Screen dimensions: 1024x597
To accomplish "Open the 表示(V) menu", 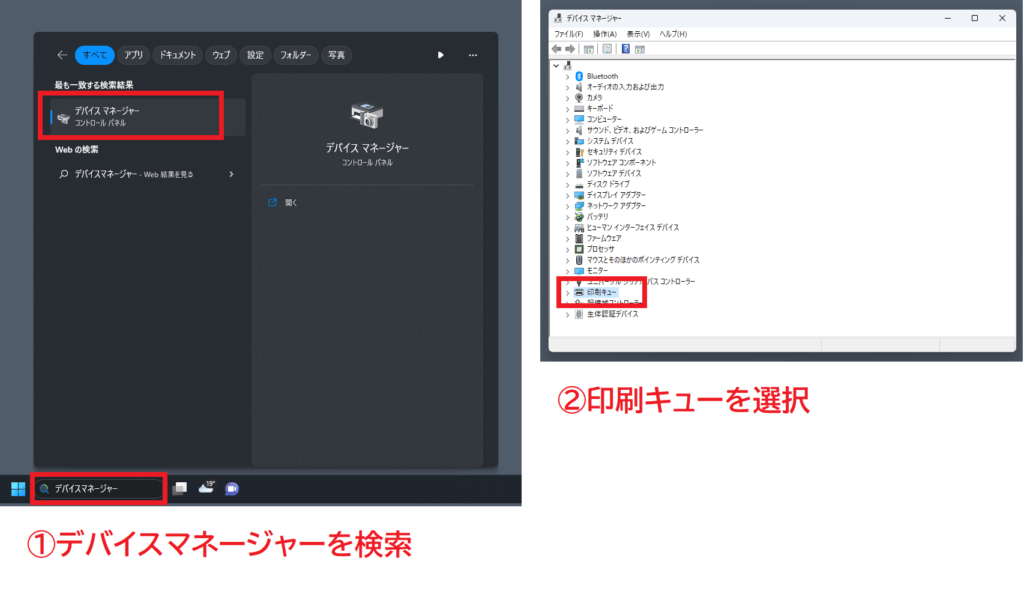I will tap(638, 34).
